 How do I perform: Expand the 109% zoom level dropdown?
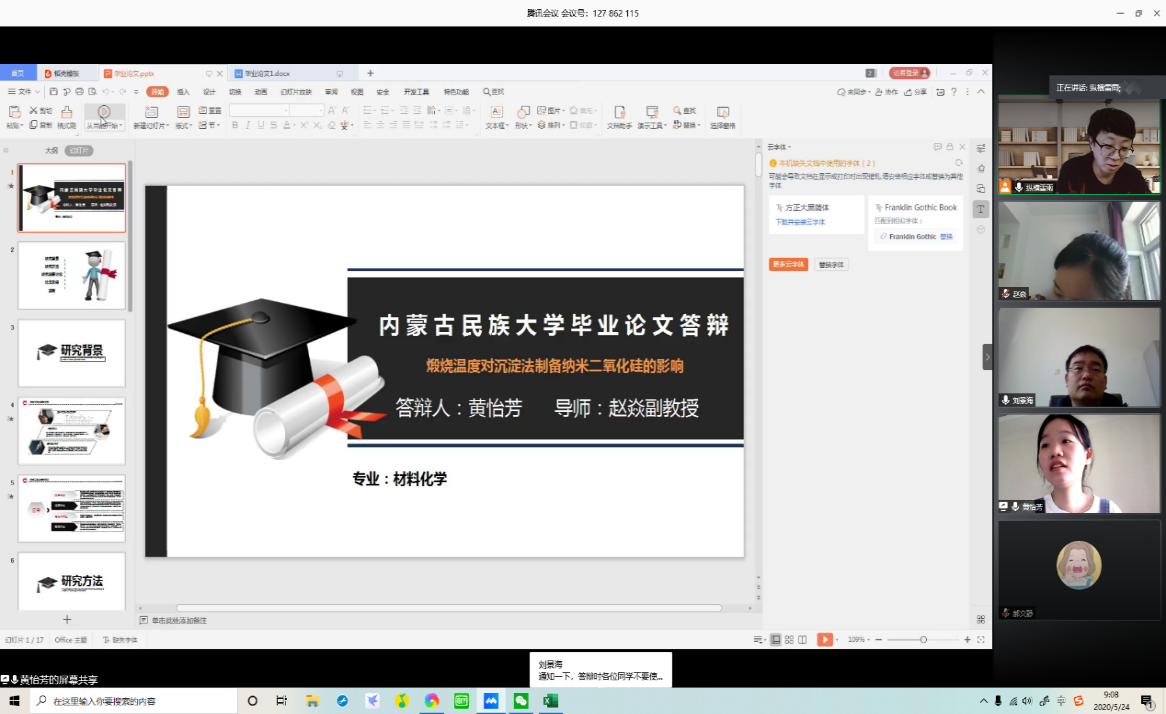point(858,639)
